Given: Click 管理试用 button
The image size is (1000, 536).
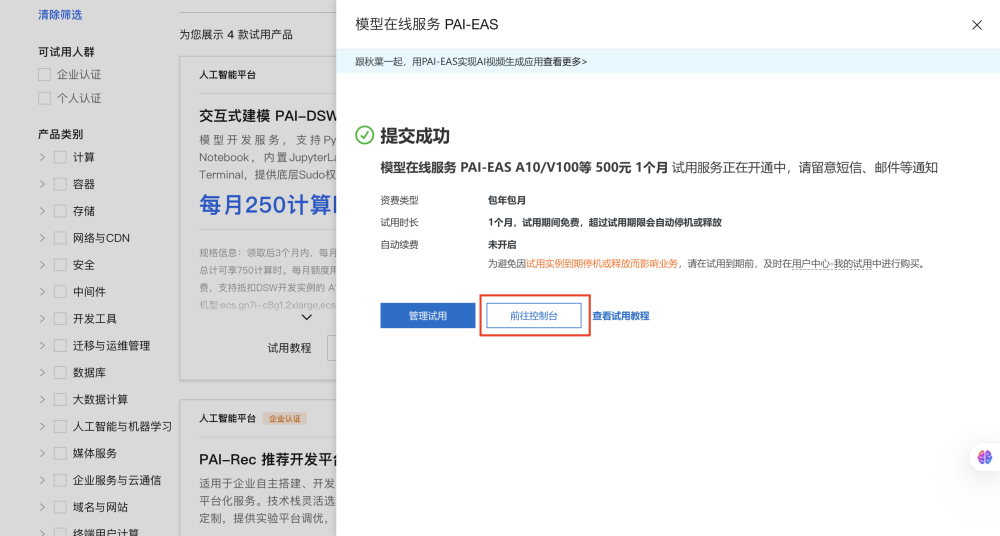Looking at the screenshot, I should pyautogui.click(x=427, y=316).
